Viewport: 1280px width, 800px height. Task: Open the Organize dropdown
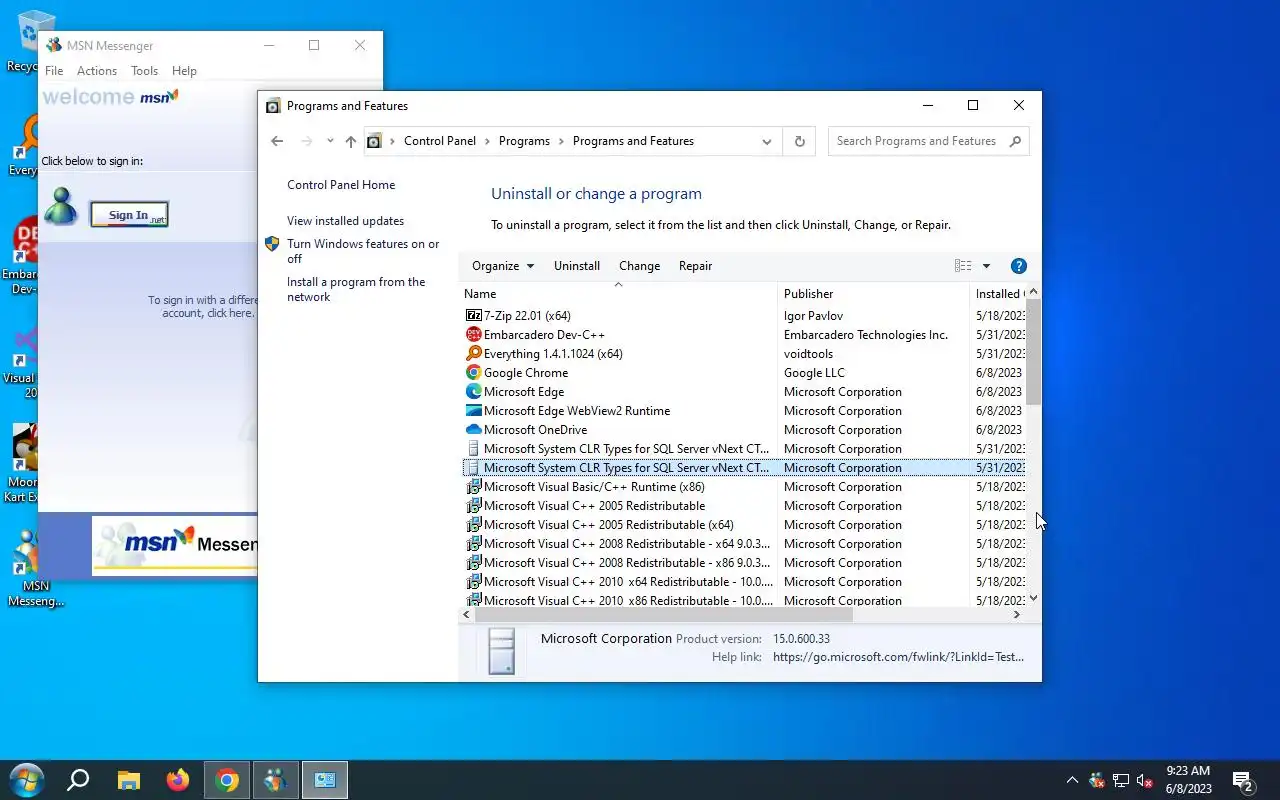pyautogui.click(x=503, y=266)
